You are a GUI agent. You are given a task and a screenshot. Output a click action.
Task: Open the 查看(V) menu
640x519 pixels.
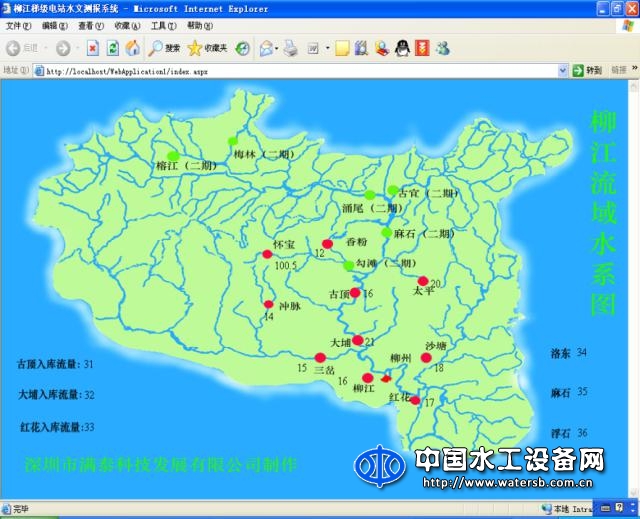(91, 26)
